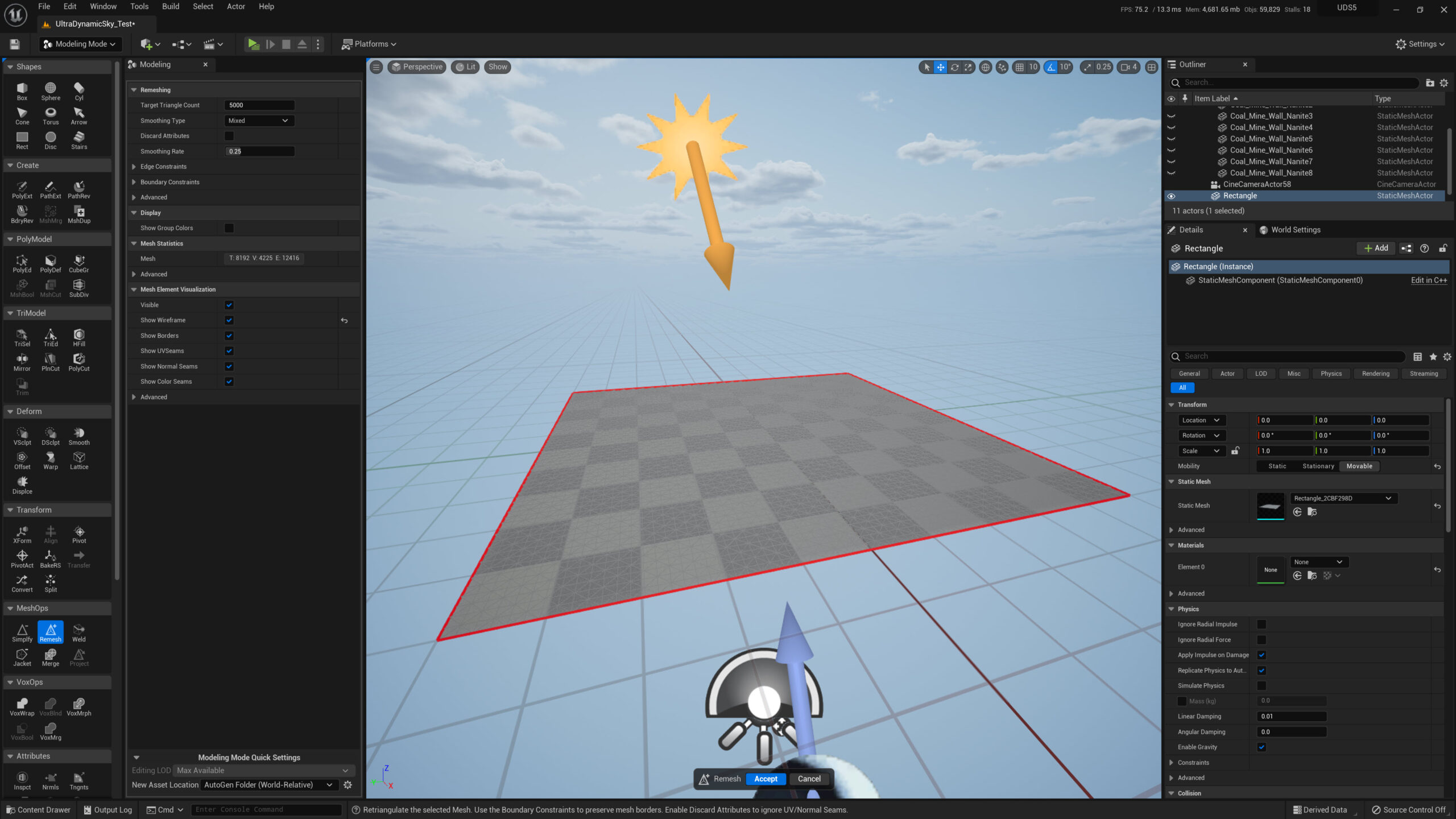Open the Smoothing Type dropdown
1456x819 pixels.
tap(258, 121)
